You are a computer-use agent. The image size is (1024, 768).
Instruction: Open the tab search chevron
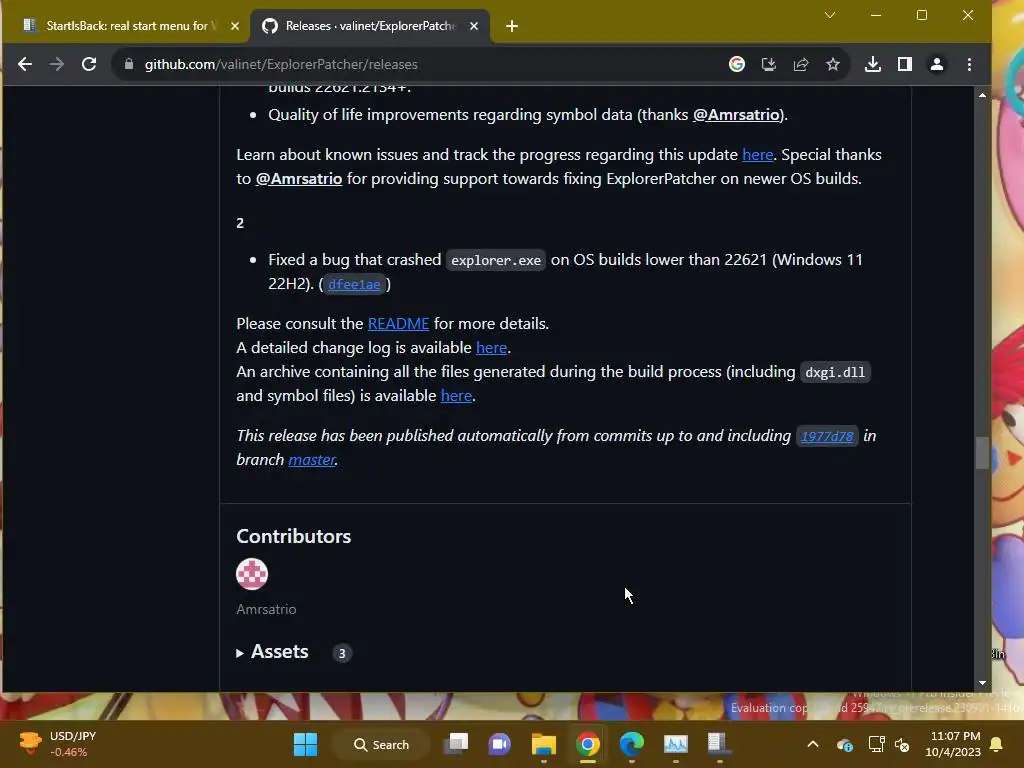[829, 15]
